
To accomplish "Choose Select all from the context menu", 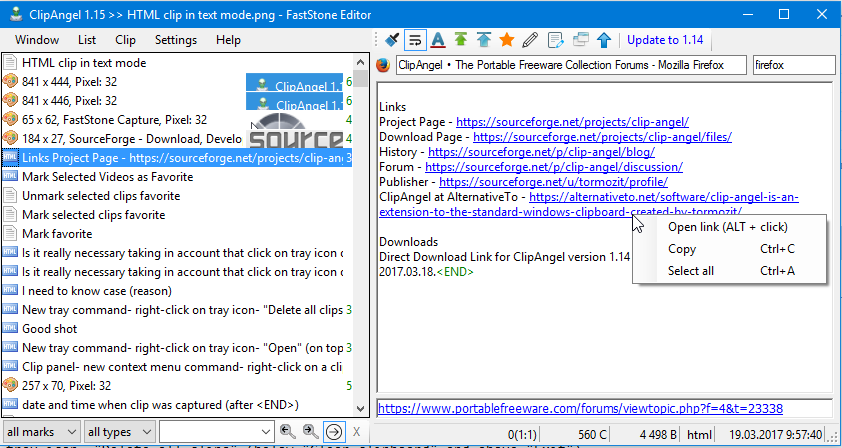I will tap(729, 271).
